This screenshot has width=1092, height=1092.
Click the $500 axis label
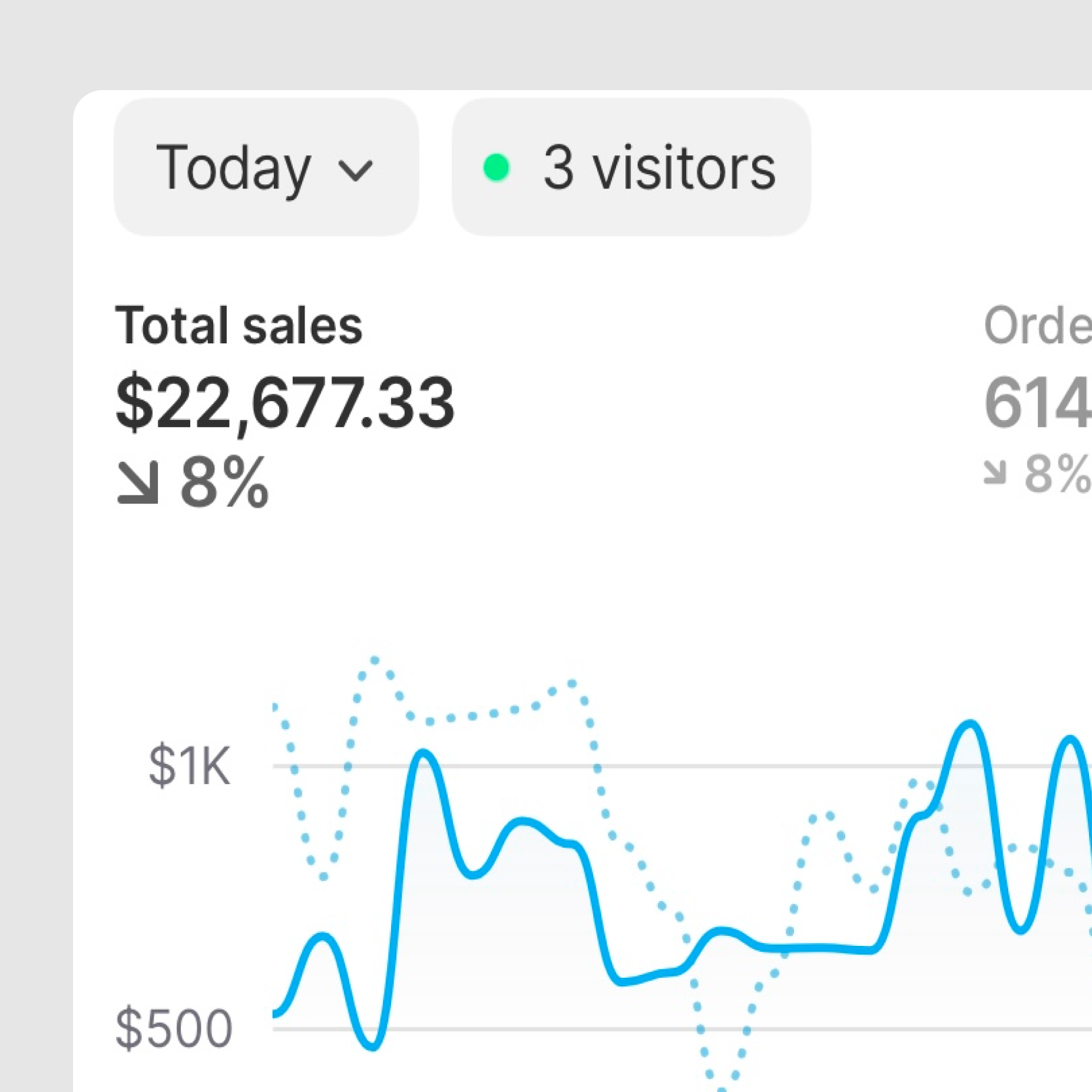(174, 1028)
